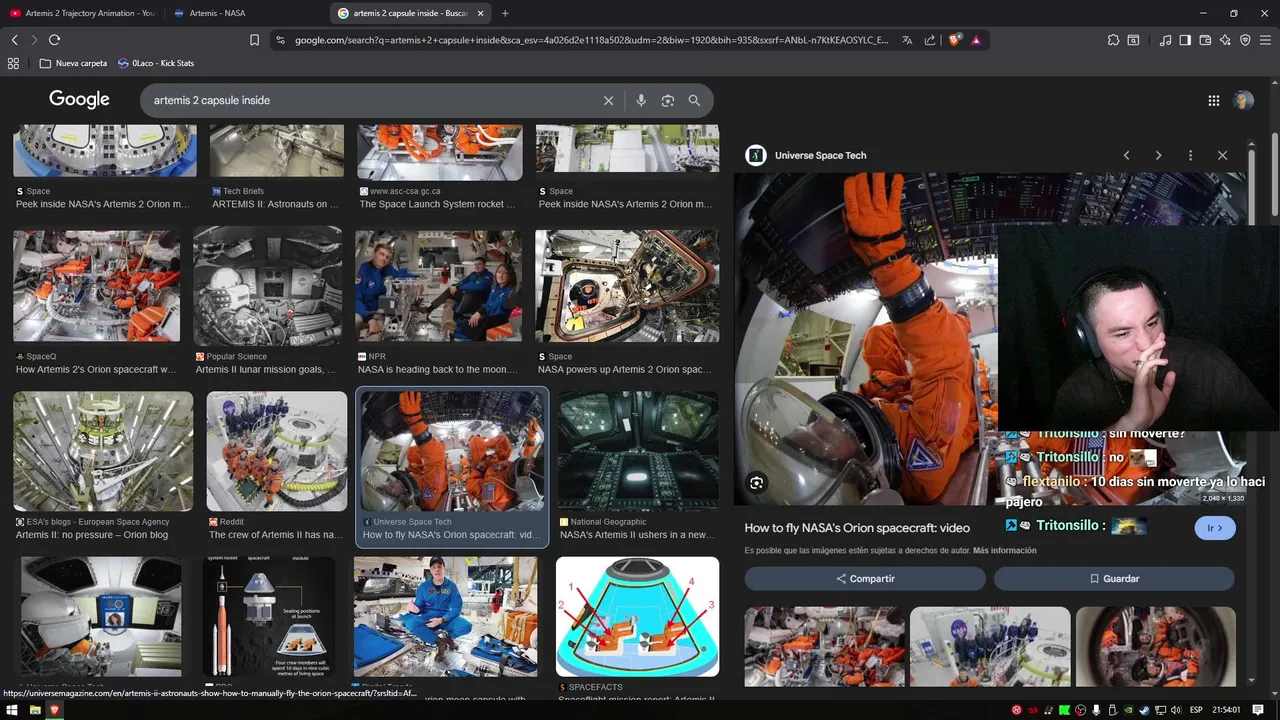Show next image in preview panel
This screenshot has width=1280, height=720.
[x=1158, y=155]
